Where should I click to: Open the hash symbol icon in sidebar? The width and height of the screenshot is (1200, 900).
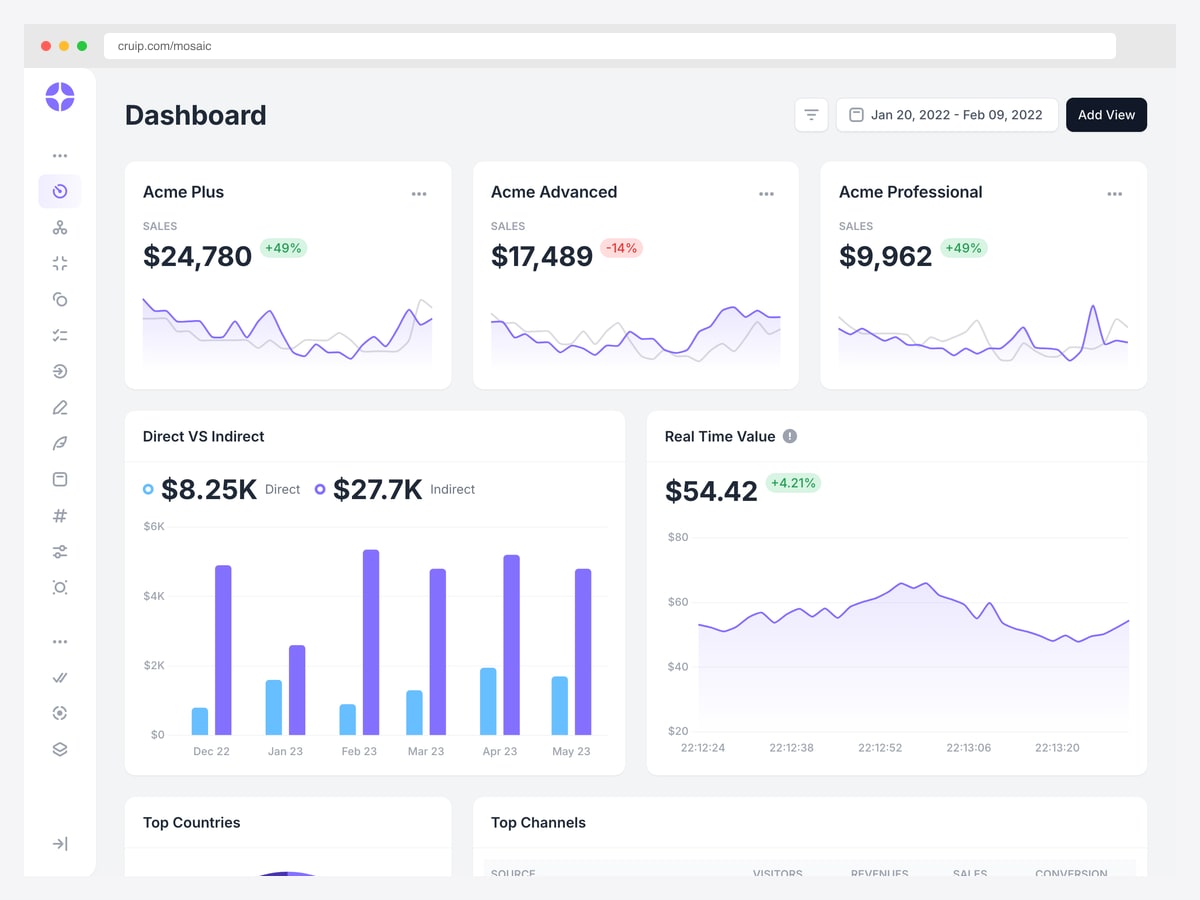[x=60, y=516]
